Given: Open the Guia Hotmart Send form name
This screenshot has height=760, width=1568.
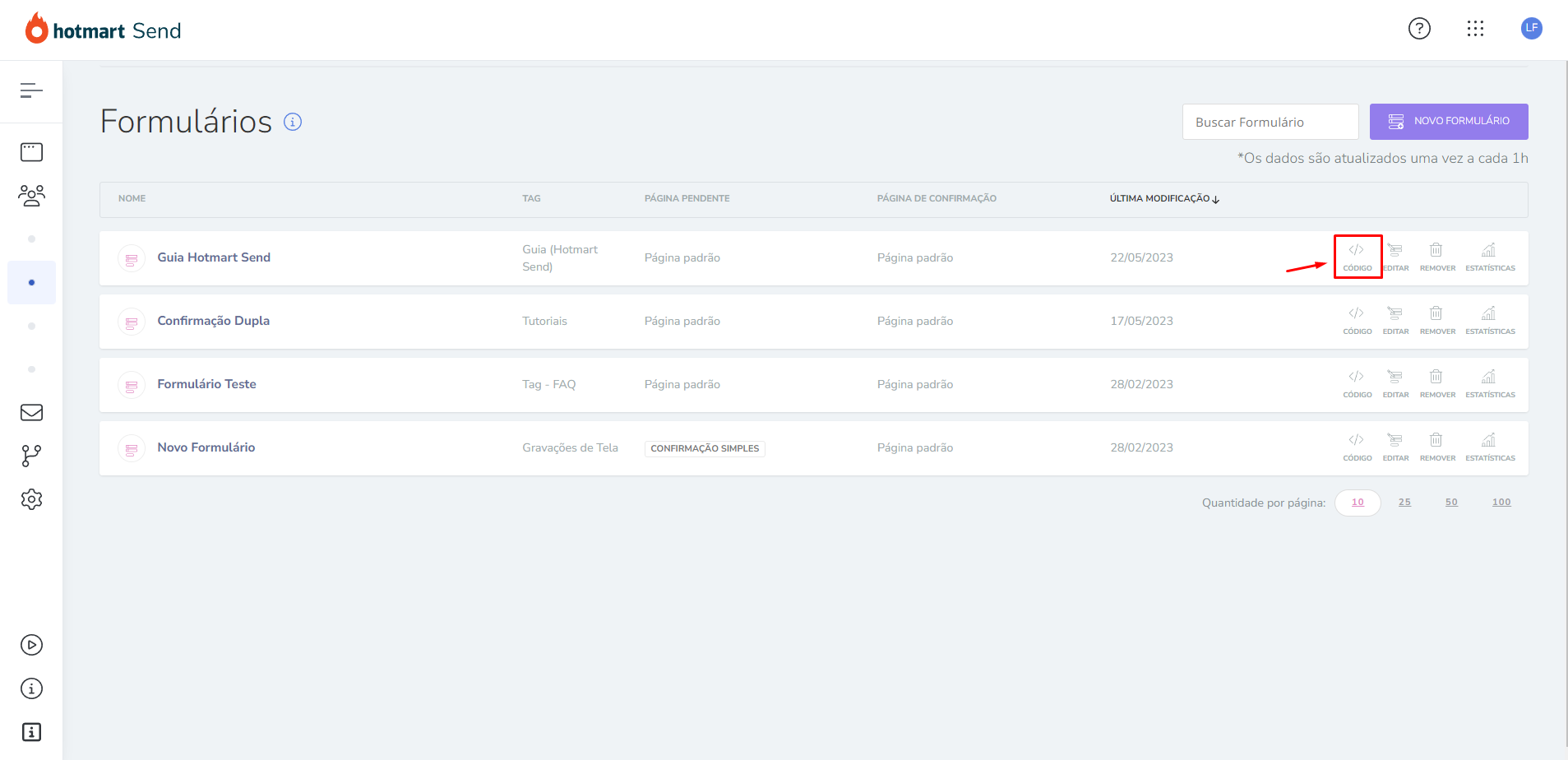Looking at the screenshot, I should tap(214, 257).
